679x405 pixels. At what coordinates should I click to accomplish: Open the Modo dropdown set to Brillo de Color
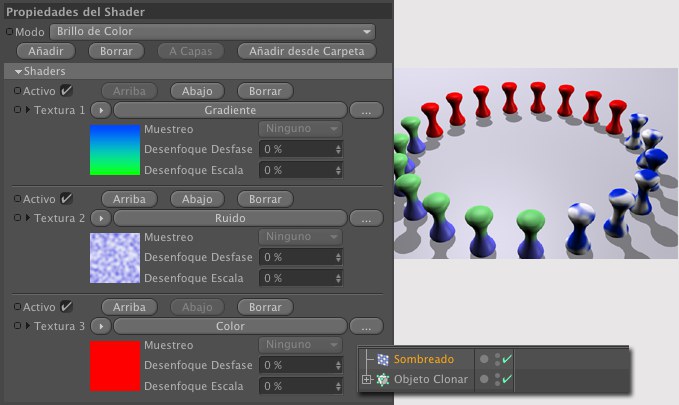coord(212,32)
